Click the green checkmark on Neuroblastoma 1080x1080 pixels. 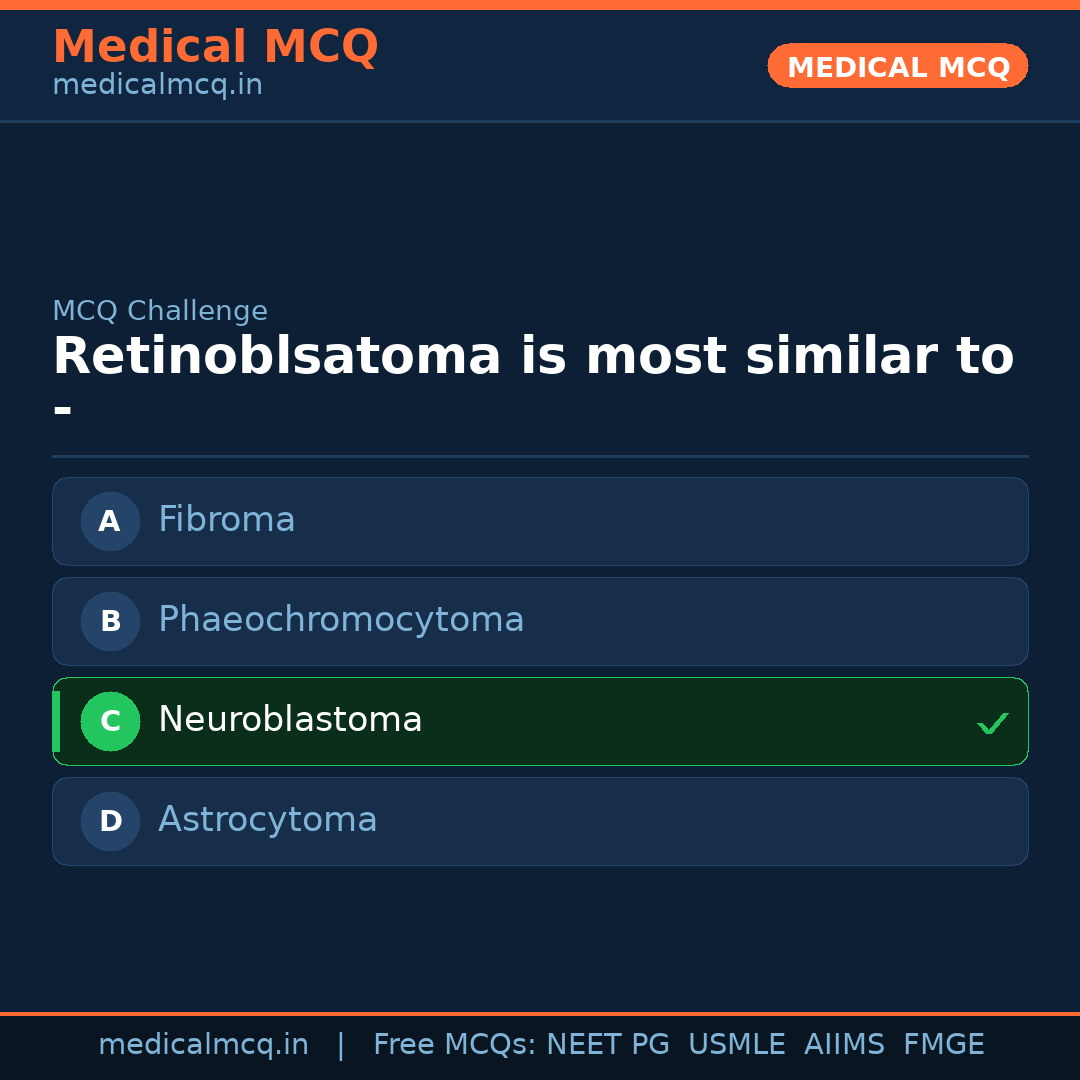point(992,723)
